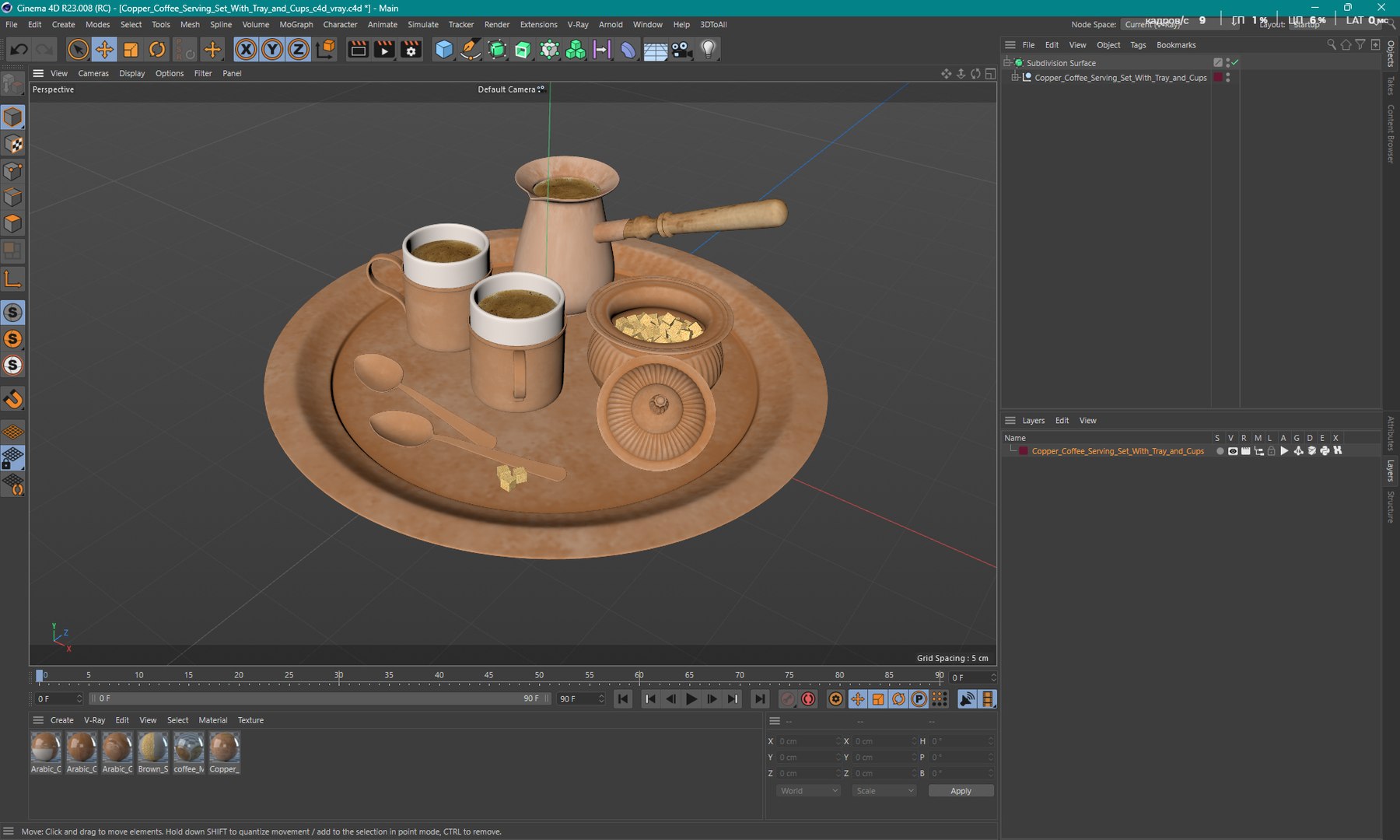
Task: Add a Cube primitive object
Action: click(x=444, y=50)
